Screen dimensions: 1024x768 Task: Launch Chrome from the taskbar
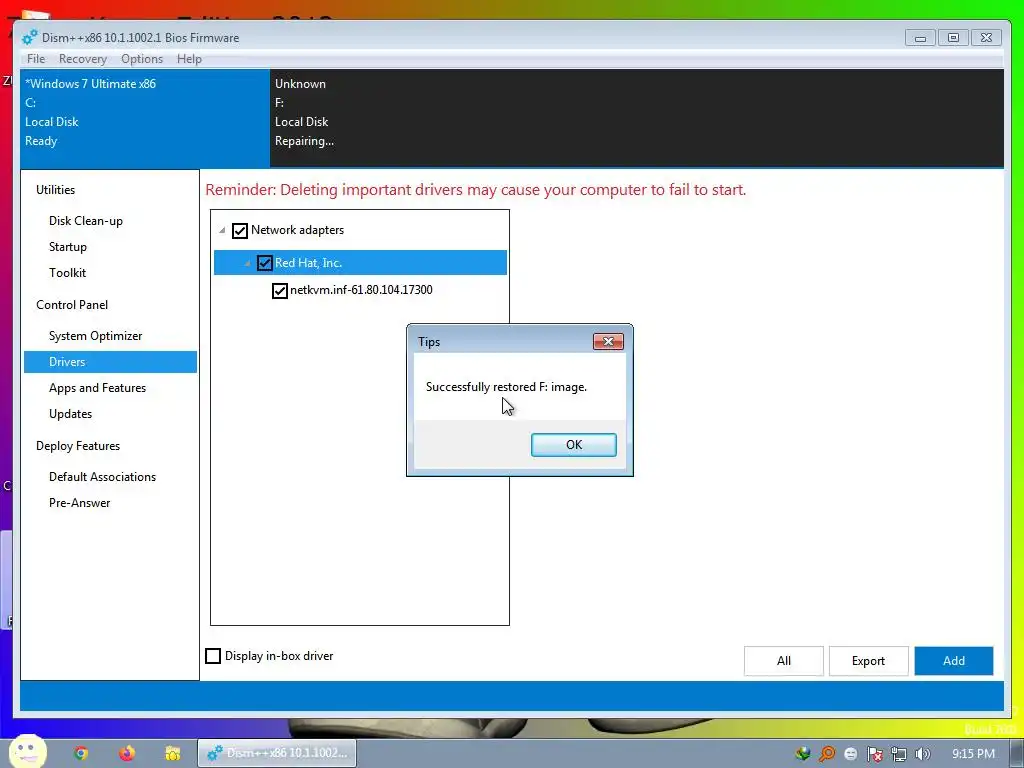[x=81, y=754]
